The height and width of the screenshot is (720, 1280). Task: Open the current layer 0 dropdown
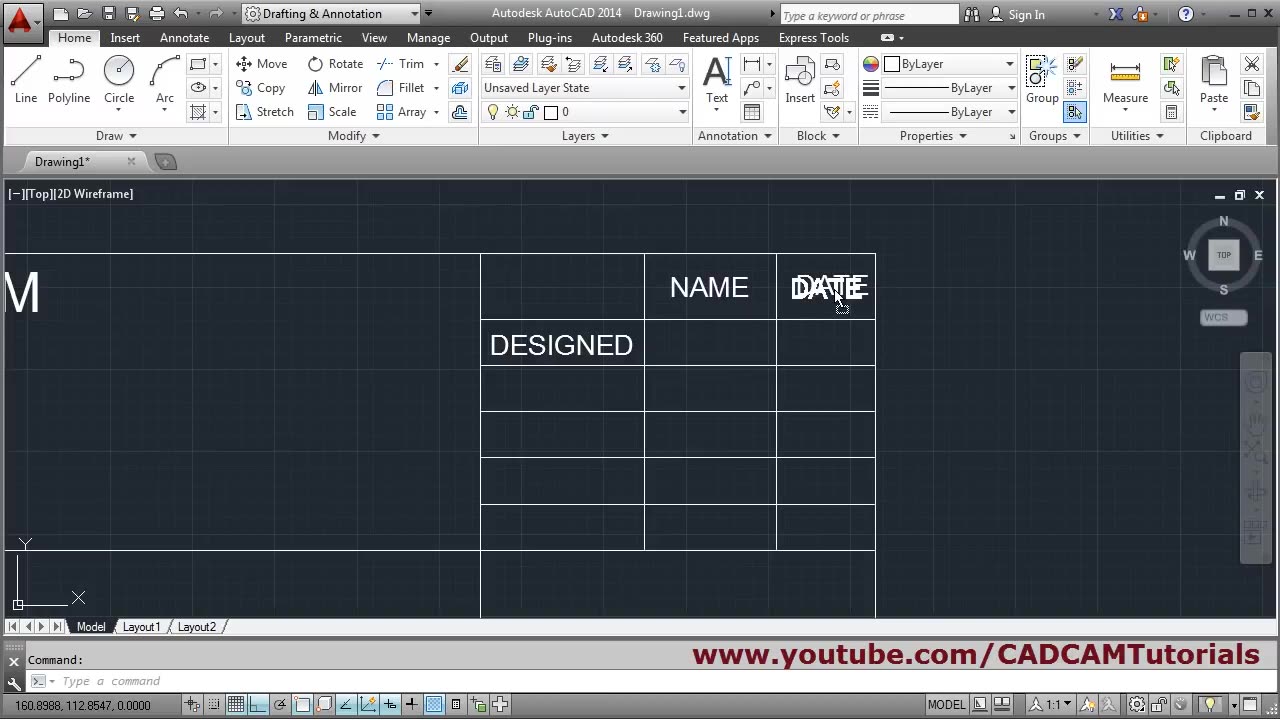pyautogui.click(x=585, y=112)
